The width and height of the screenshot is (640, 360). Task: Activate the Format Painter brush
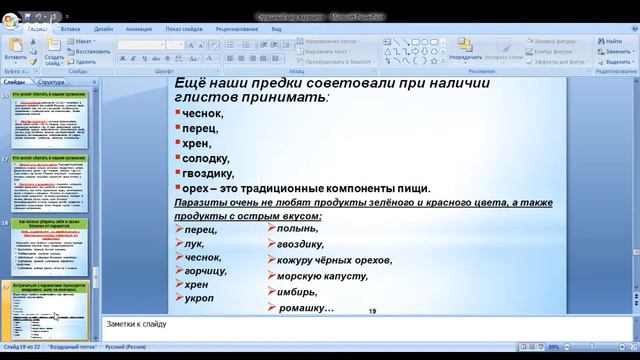tap(33, 62)
